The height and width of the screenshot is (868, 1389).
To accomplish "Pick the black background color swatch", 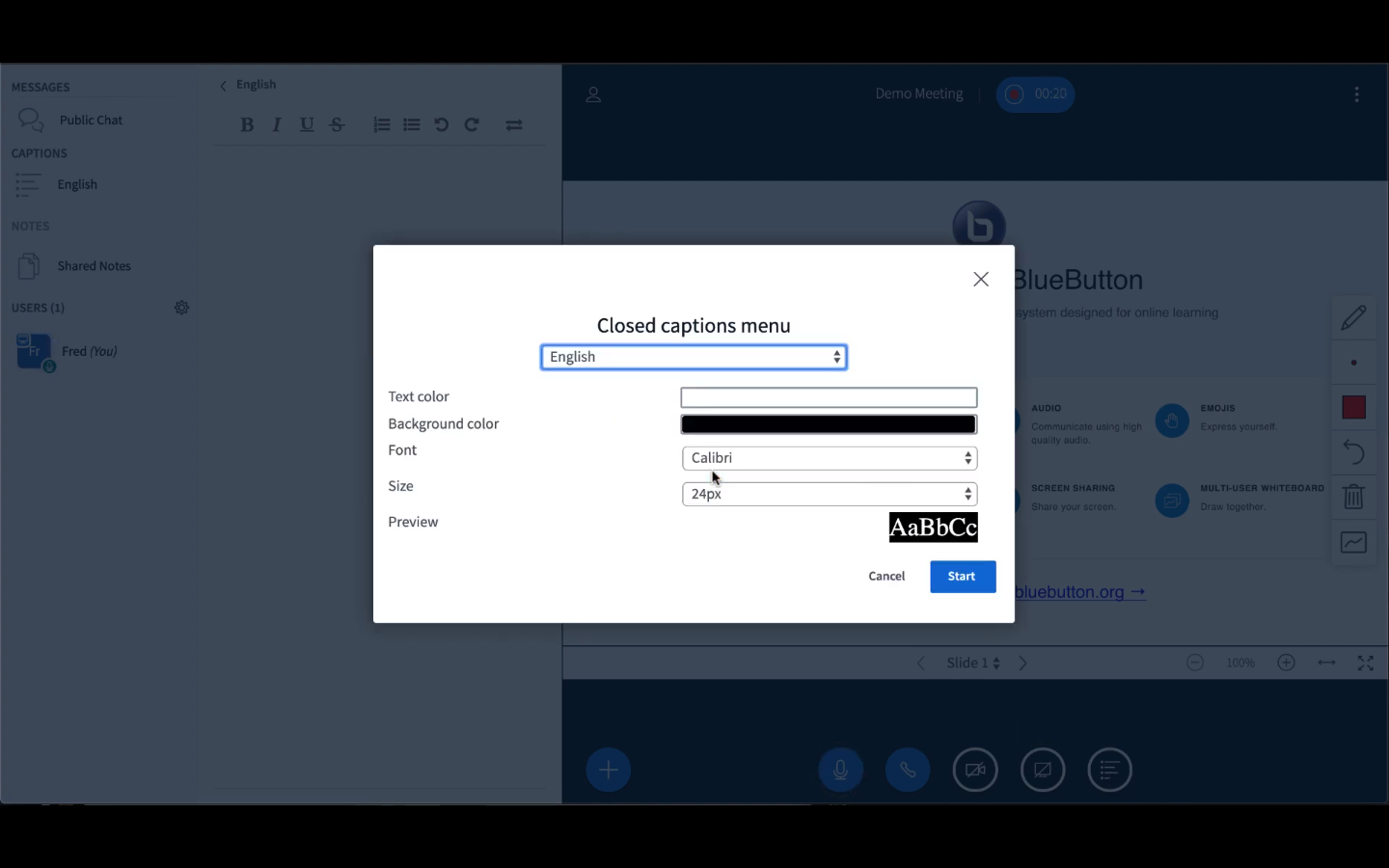I will point(829,424).
